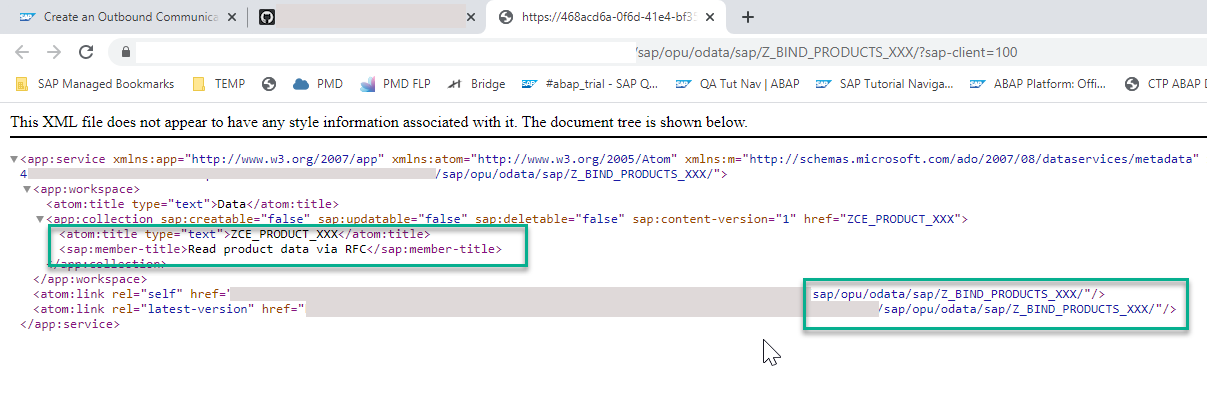Open the Bridge bookmark
Viewport: 1207px width, 395px height.
(x=476, y=84)
